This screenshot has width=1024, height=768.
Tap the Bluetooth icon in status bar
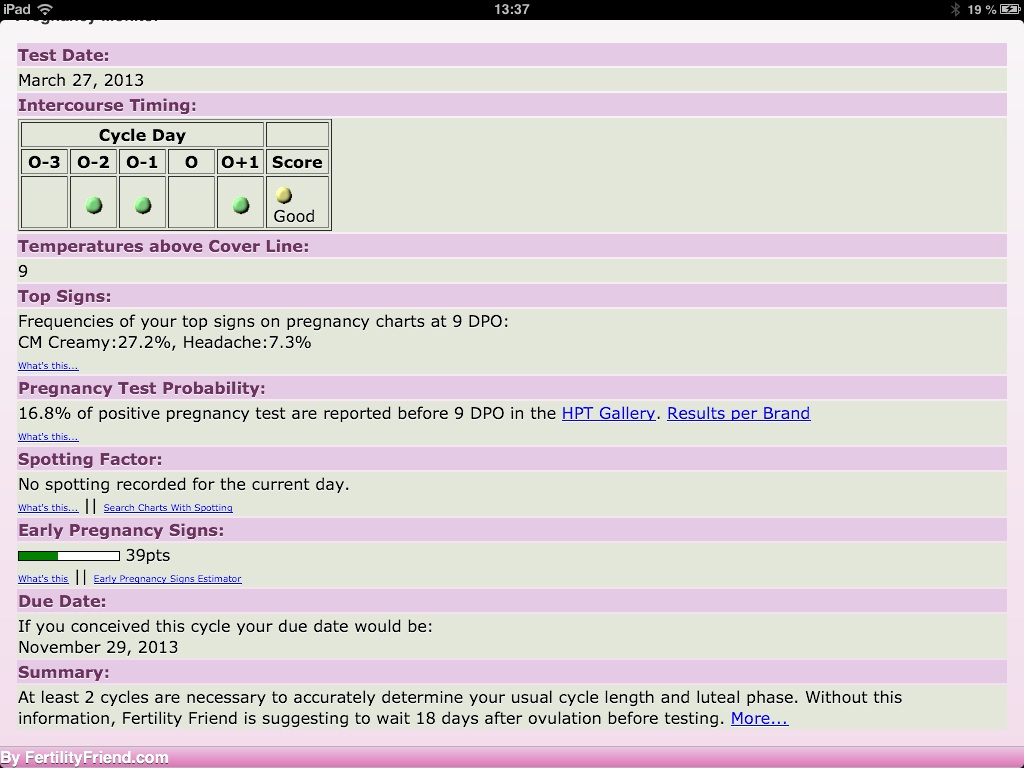[955, 9]
